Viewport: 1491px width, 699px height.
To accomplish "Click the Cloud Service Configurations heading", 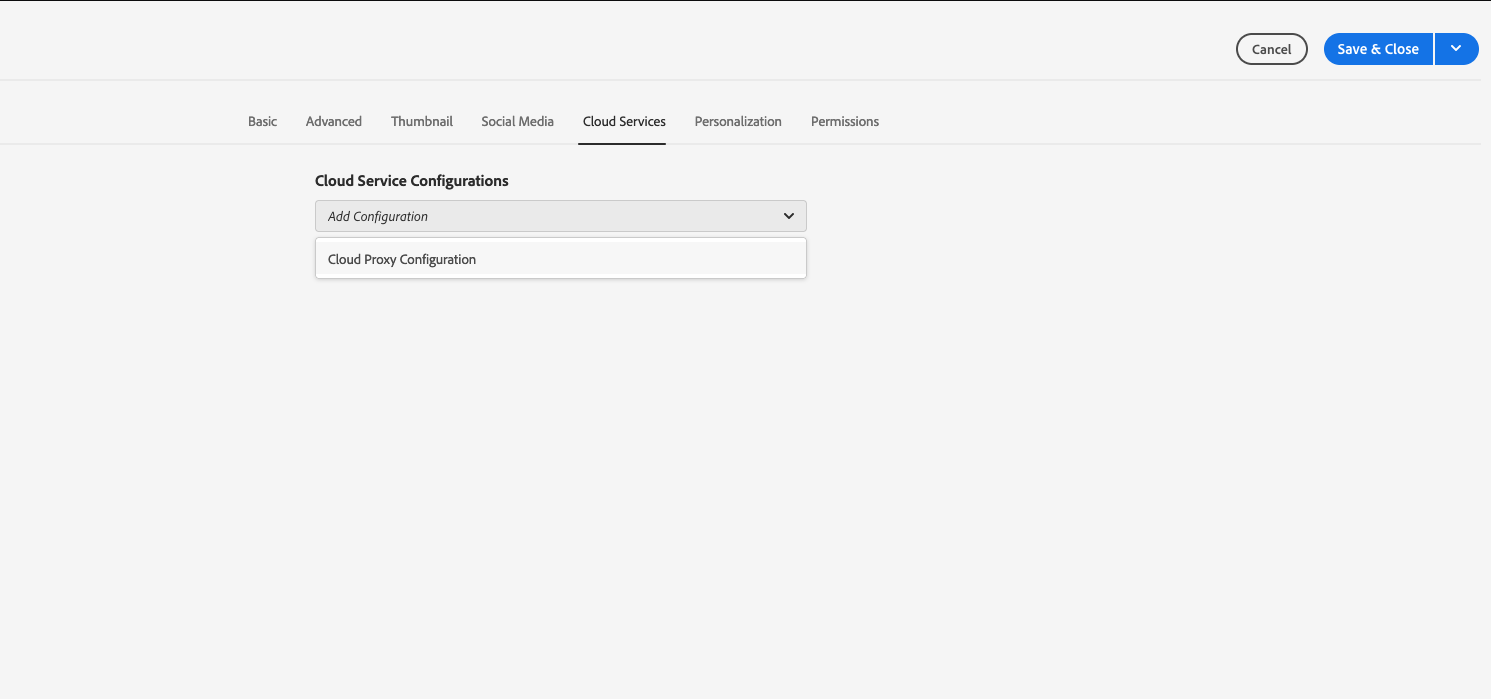I will click(x=412, y=181).
